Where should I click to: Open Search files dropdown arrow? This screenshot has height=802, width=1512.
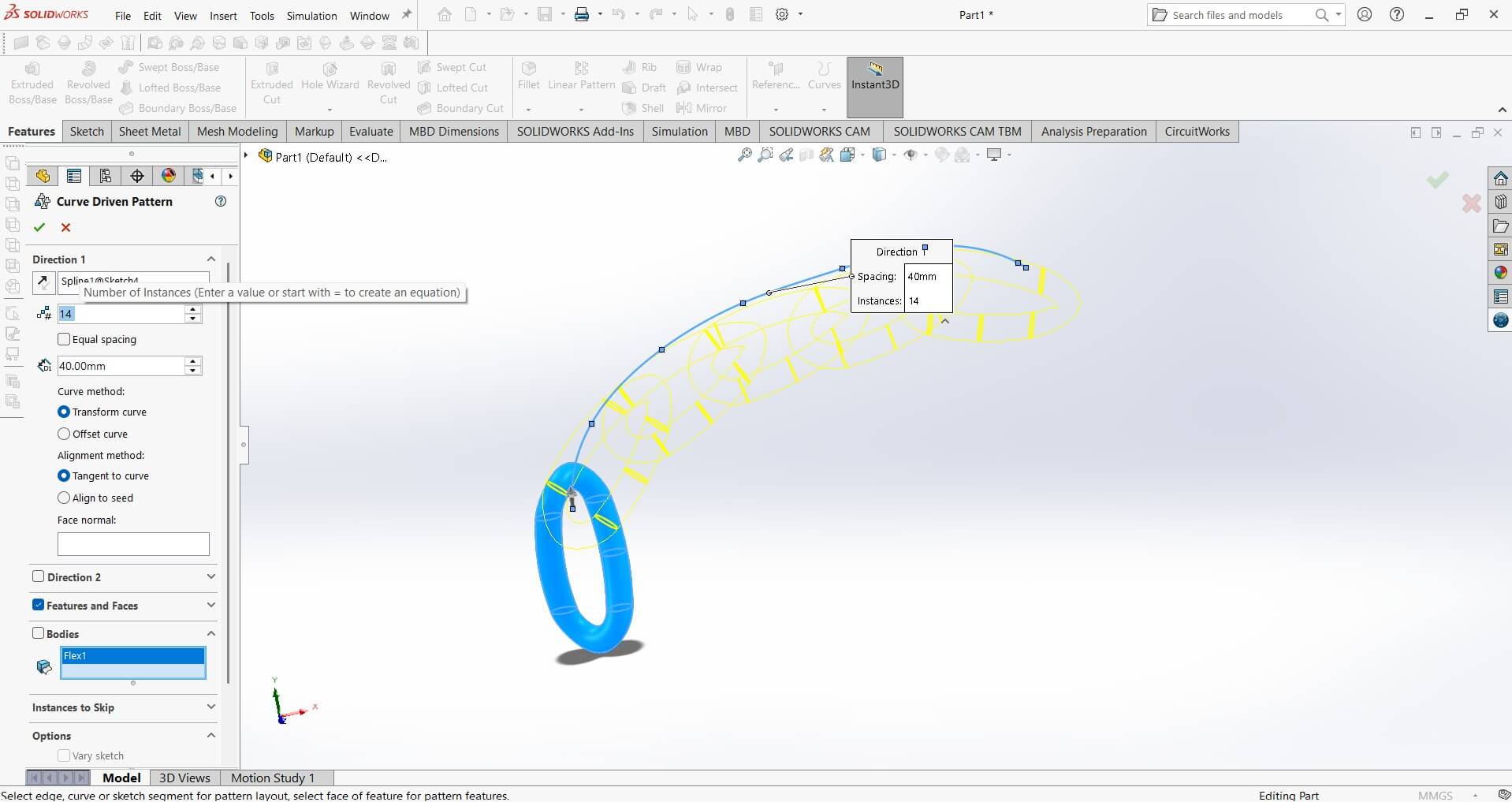click(x=1338, y=14)
